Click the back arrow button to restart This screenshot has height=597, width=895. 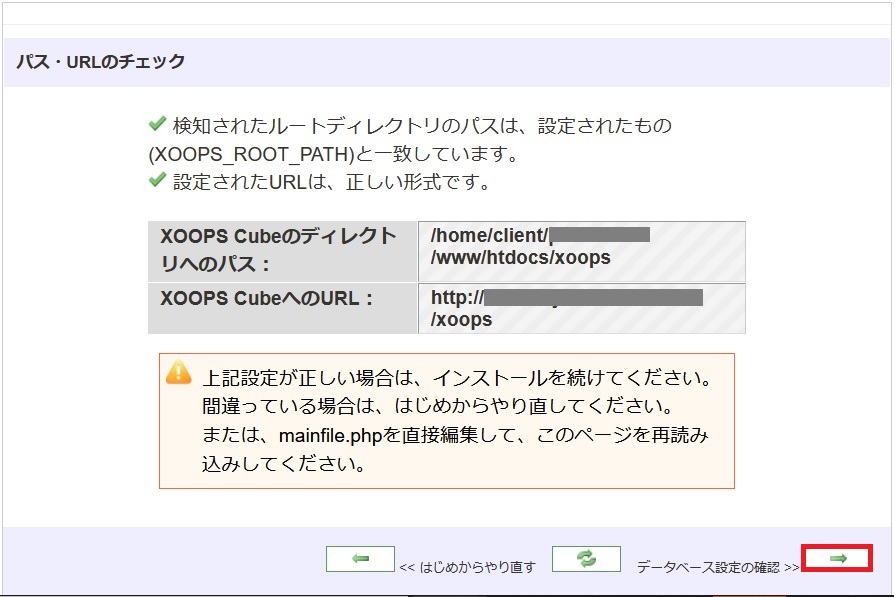[360, 559]
